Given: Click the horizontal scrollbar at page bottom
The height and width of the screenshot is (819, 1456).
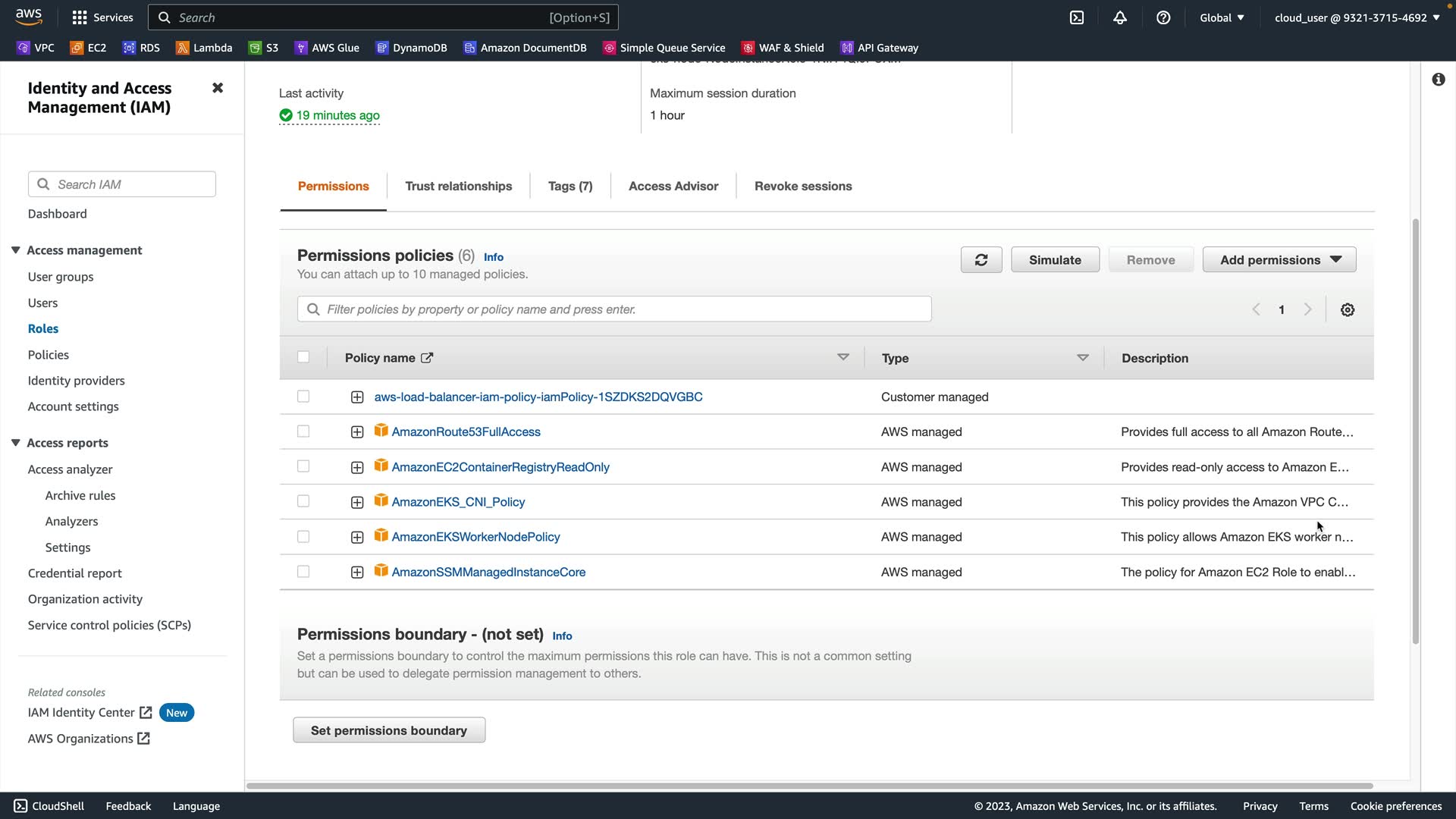Looking at the screenshot, I should [809, 786].
